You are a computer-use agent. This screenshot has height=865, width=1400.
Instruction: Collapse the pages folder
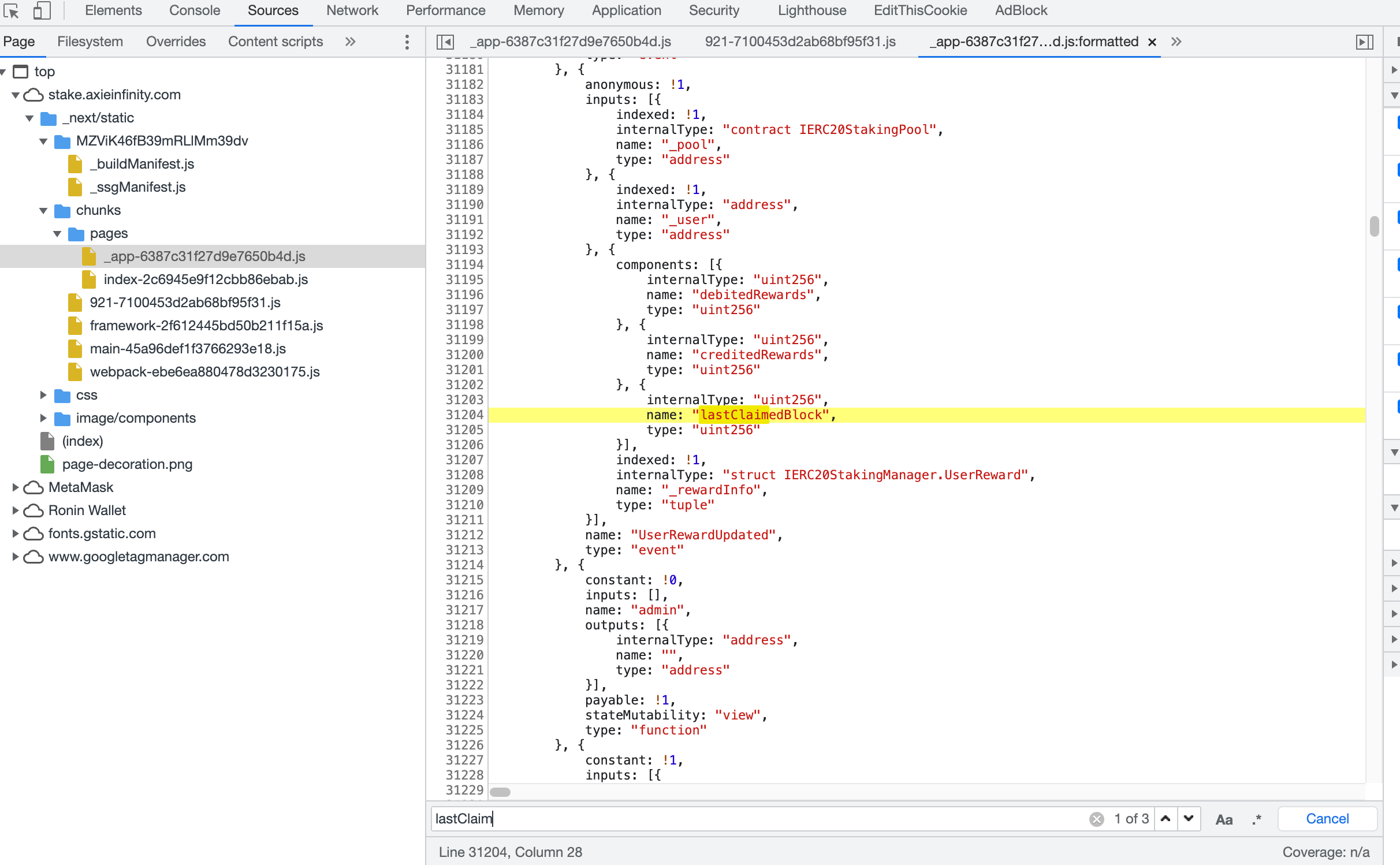click(57, 233)
